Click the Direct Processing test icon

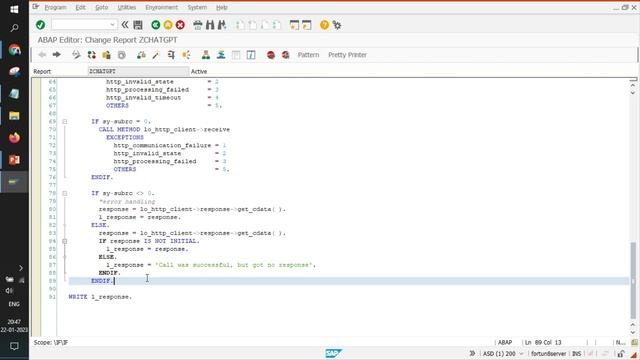tap(171, 55)
